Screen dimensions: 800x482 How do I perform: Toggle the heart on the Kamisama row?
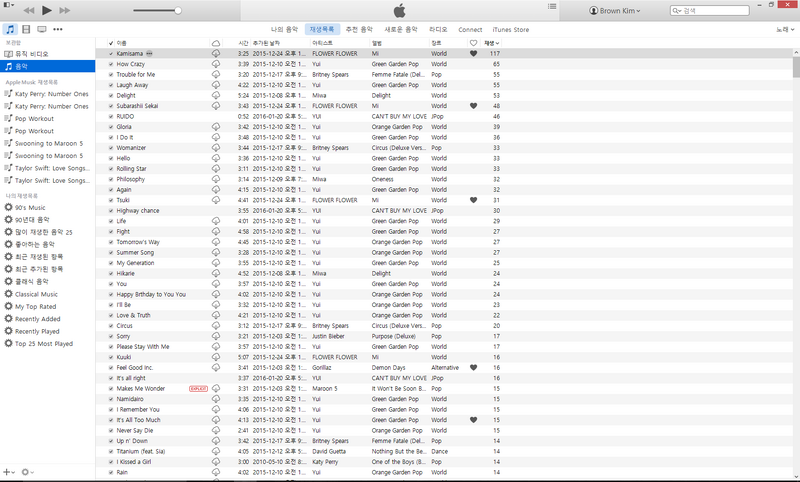coord(473,54)
